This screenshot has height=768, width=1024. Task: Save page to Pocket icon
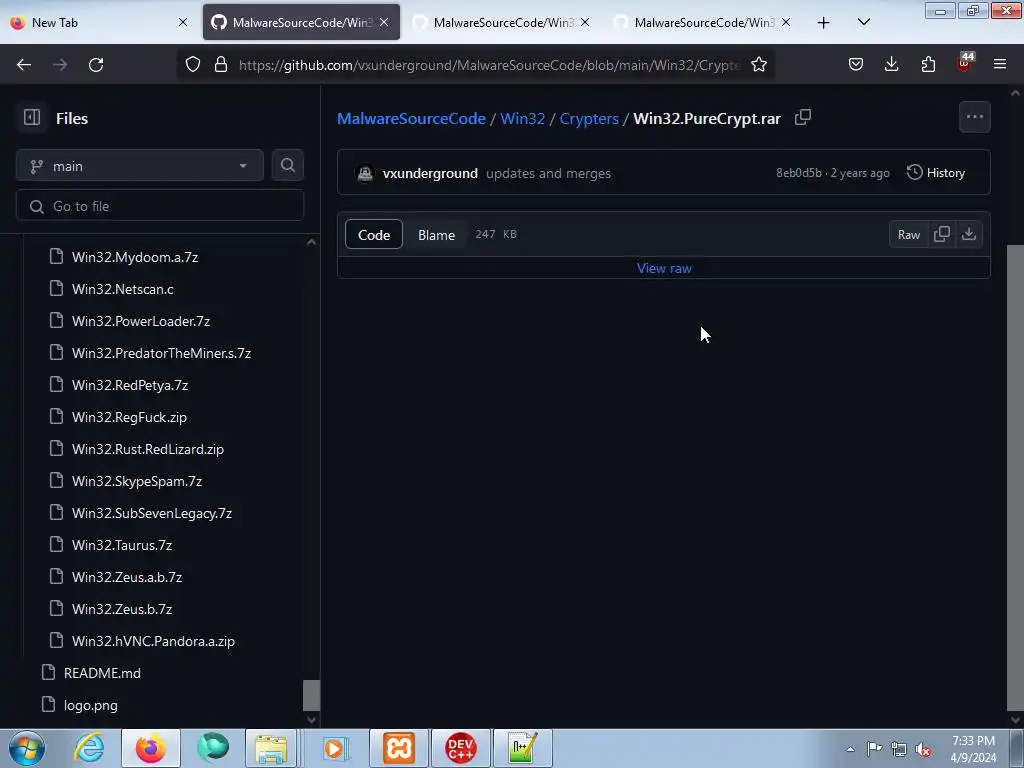coord(856,64)
